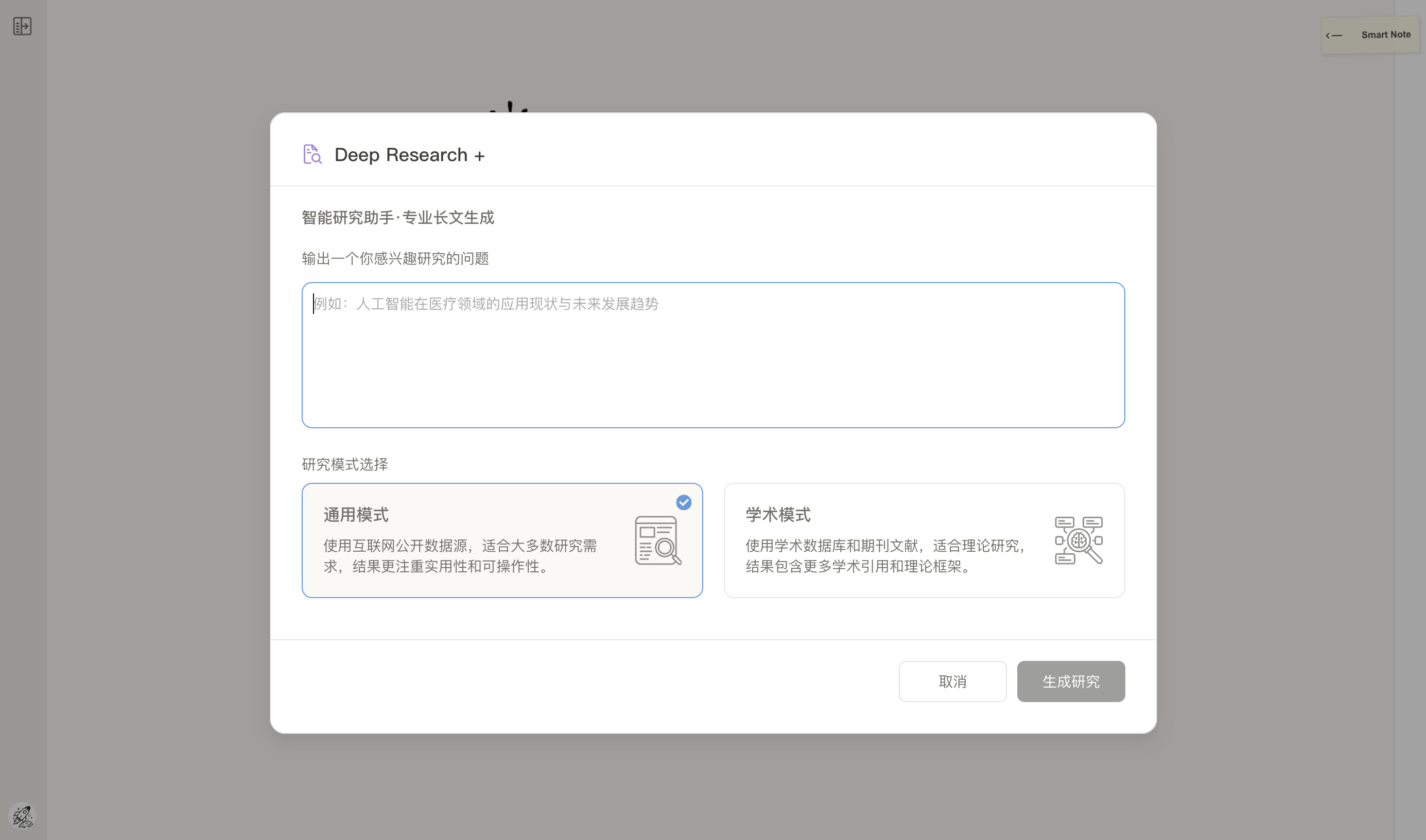Click the Smart Note back arrow icon
Image resolution: width=1426 pixels, height=840 pixels.
tap(1334, 35)
